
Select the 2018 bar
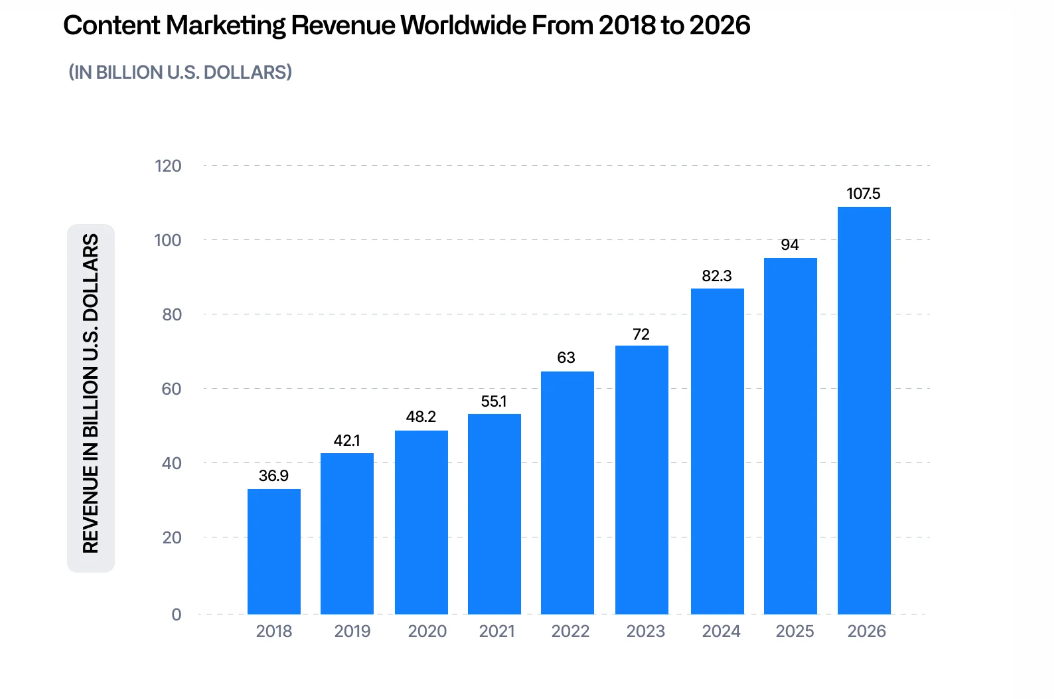pos(274,552)
